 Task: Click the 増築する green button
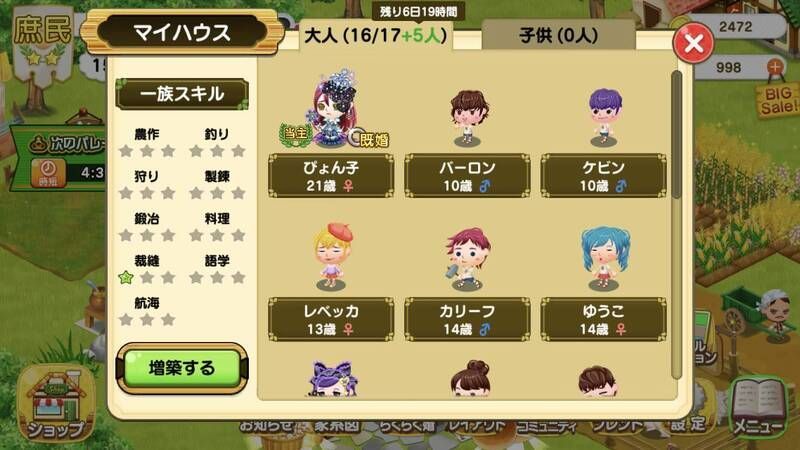coord(182,368)
